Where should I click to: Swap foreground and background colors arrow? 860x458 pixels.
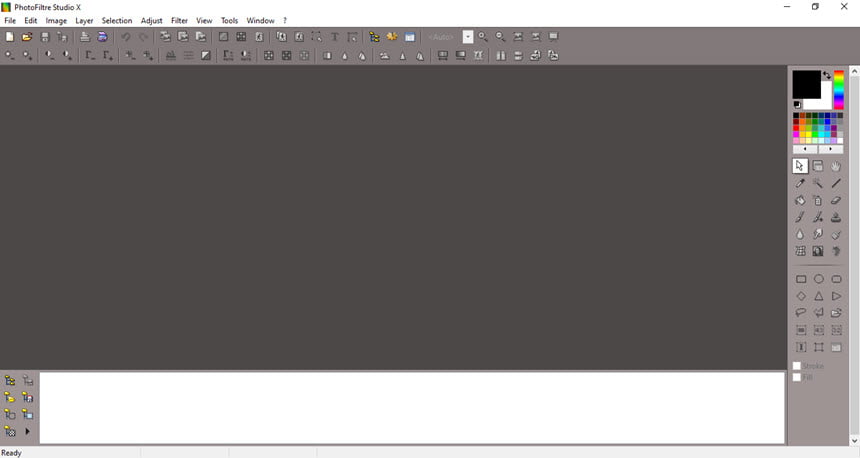click(827, 75)
